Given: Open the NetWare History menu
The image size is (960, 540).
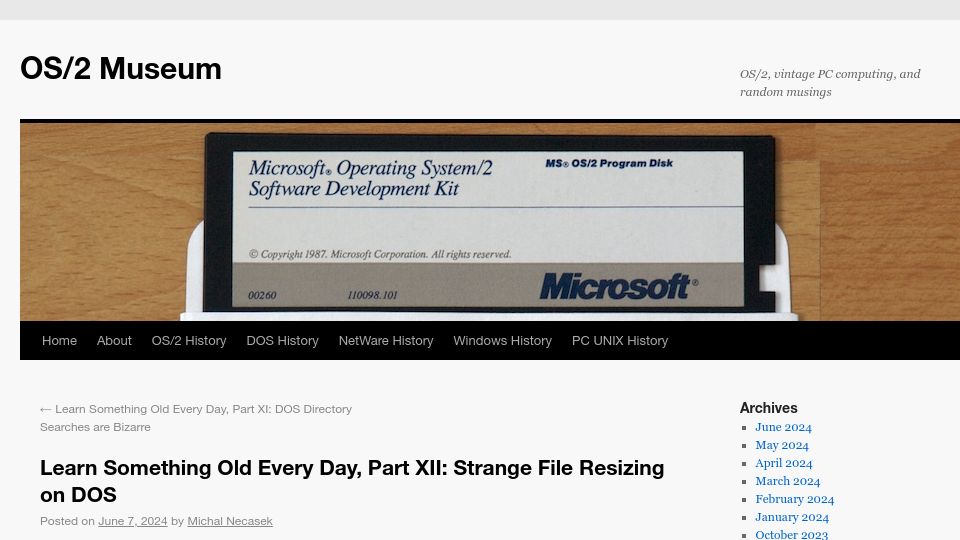Looking at the screenshot, I should tap(386, 340).
